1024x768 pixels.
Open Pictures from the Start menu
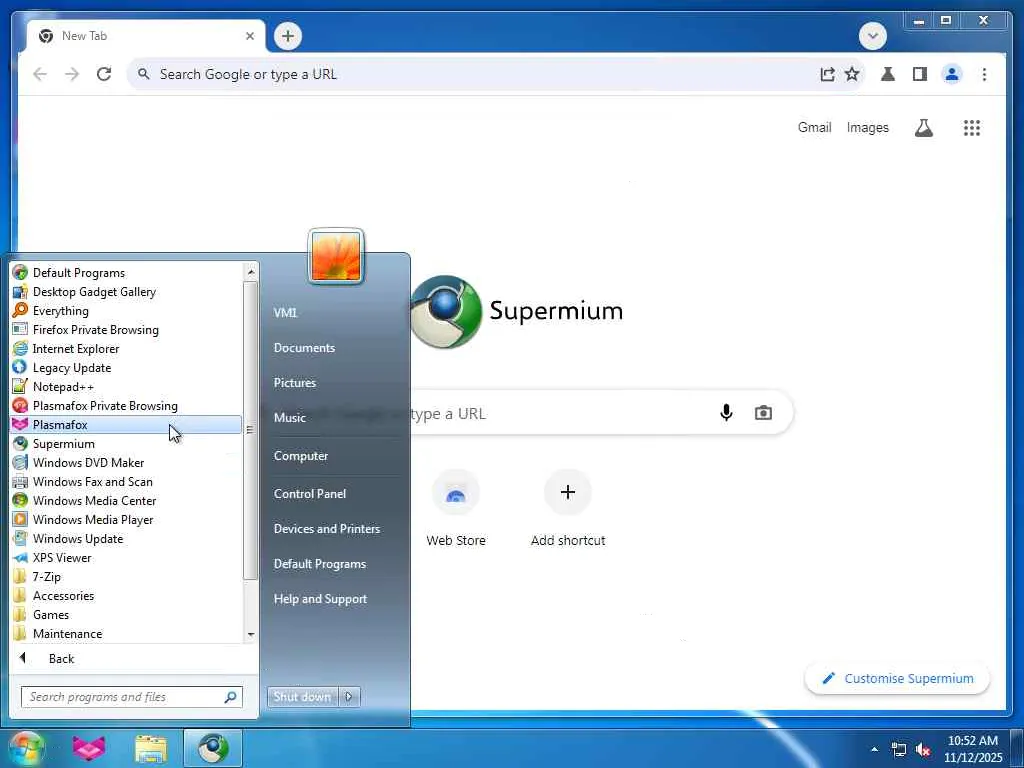pyautogui.click(x=295, y=383)
